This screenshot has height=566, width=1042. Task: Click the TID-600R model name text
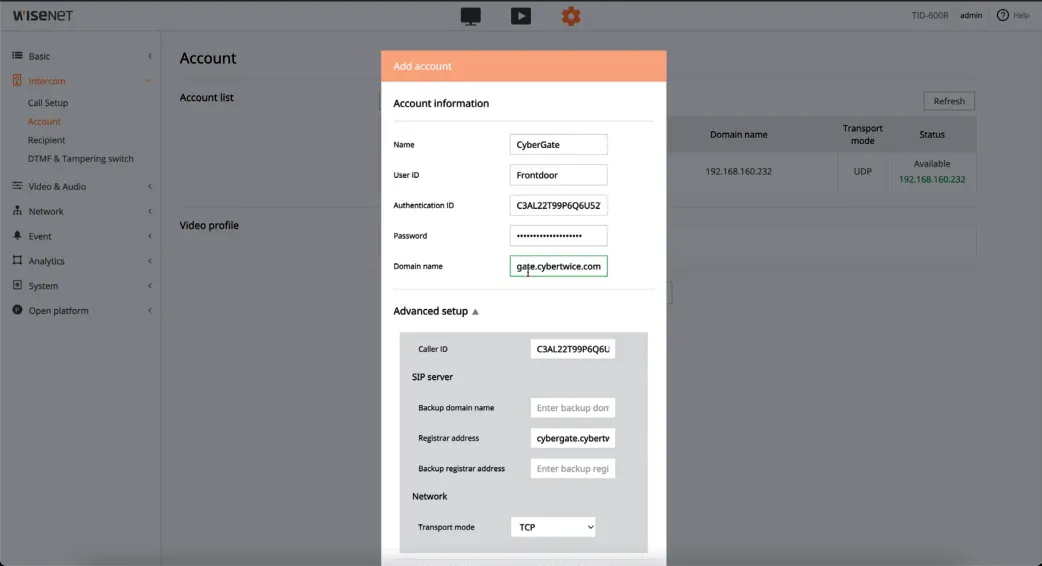(930, 15)
